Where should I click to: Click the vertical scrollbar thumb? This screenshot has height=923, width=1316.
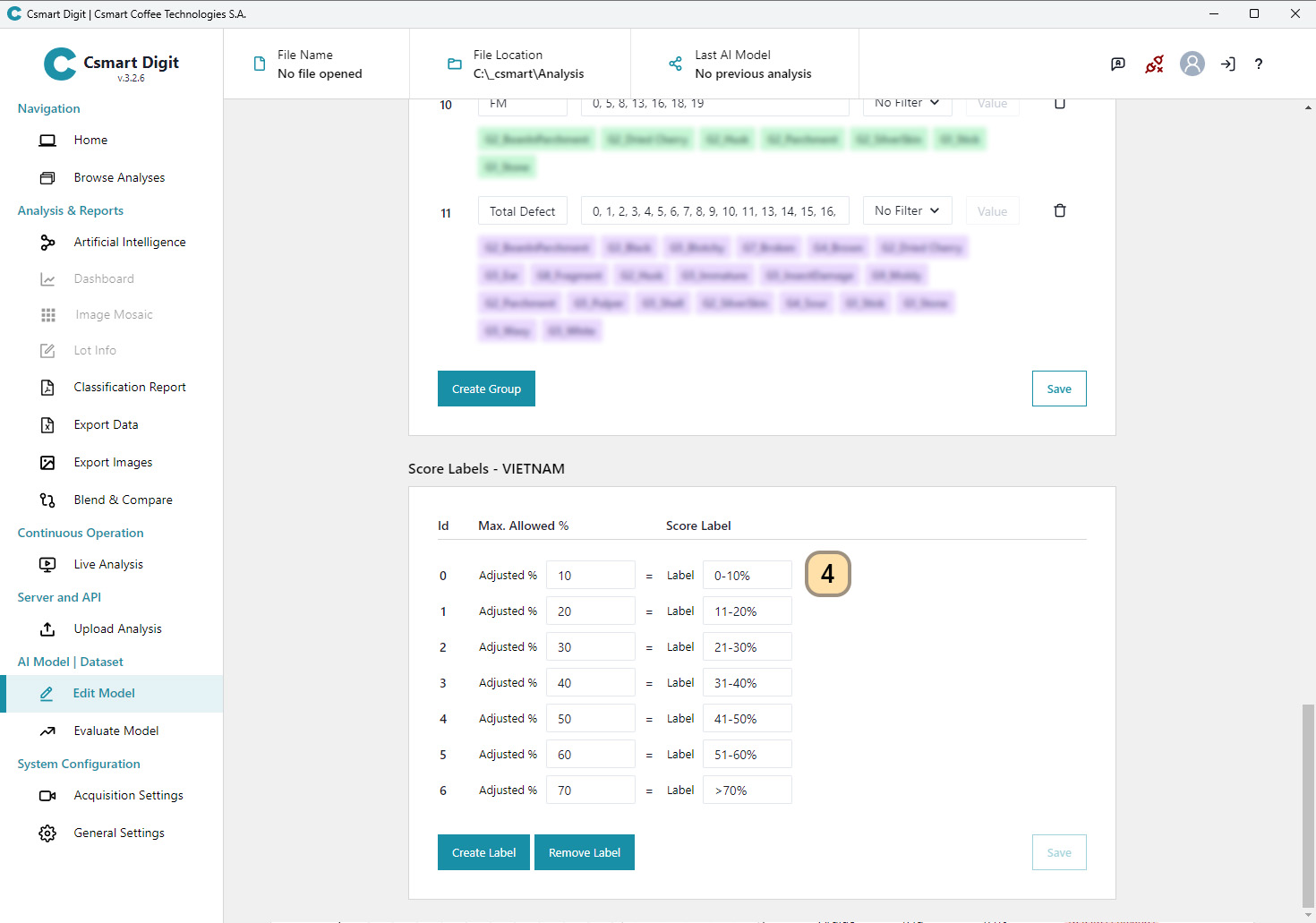click(x=1308, y=804)
